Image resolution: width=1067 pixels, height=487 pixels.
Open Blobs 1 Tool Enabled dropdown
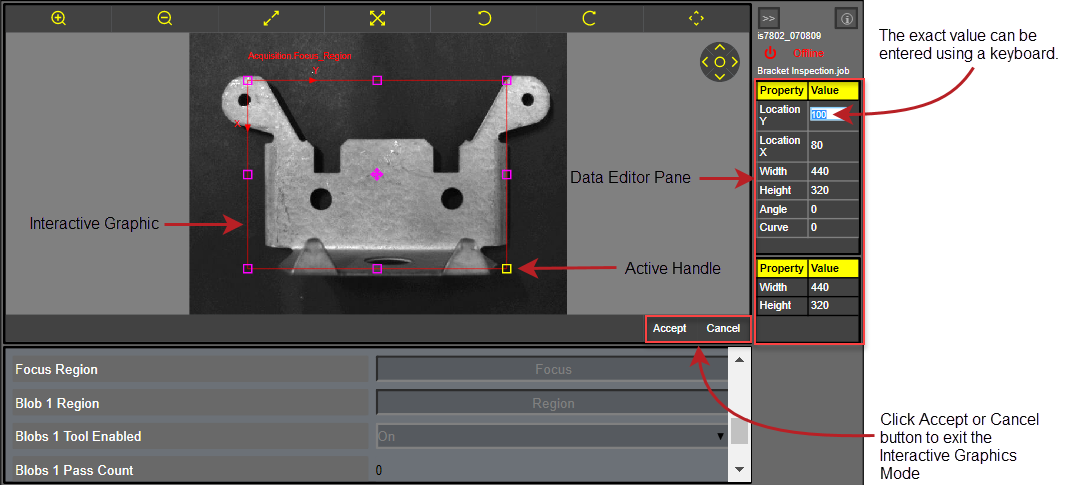tap(552, 436)
